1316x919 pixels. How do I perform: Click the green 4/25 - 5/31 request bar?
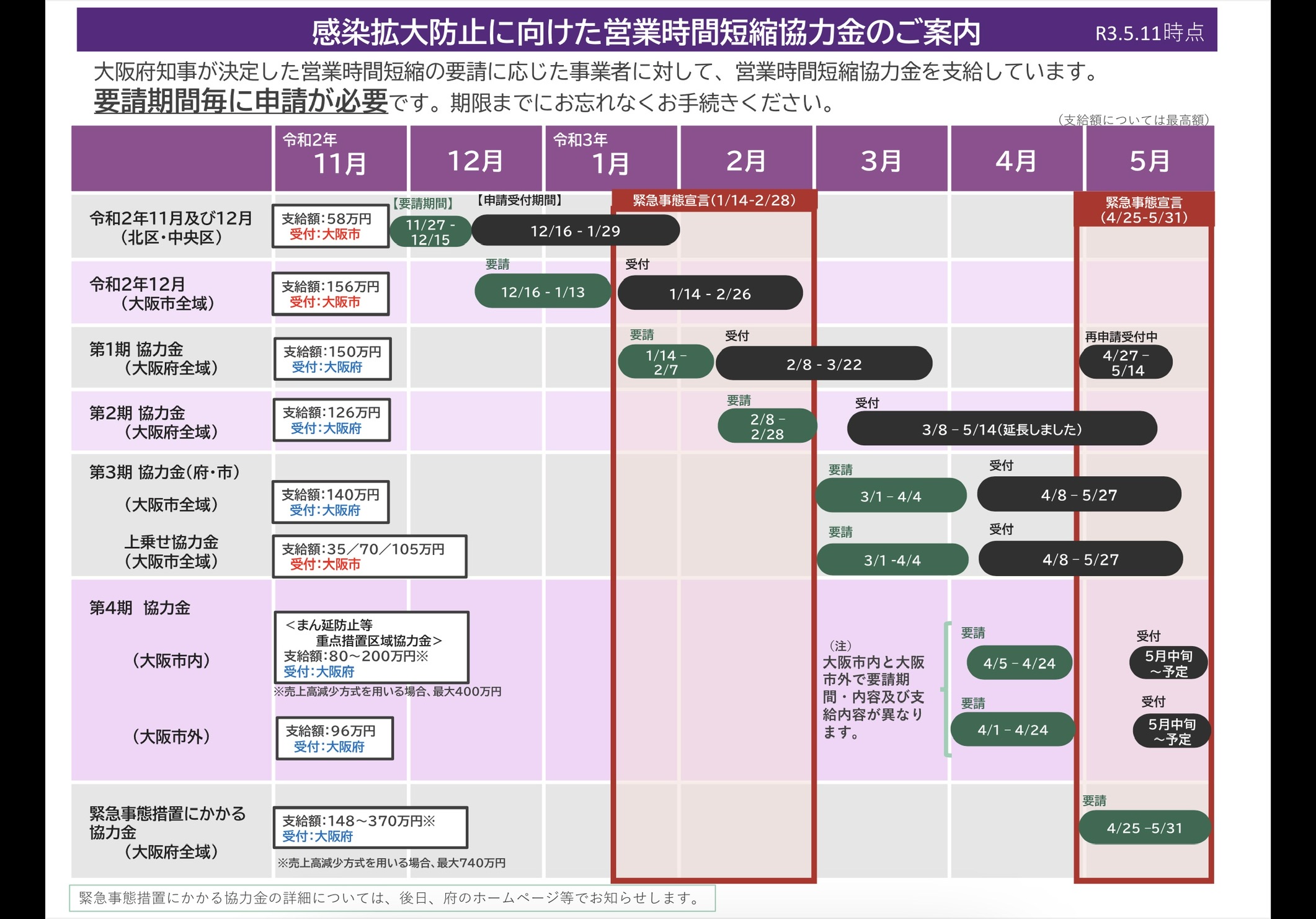1144,828
